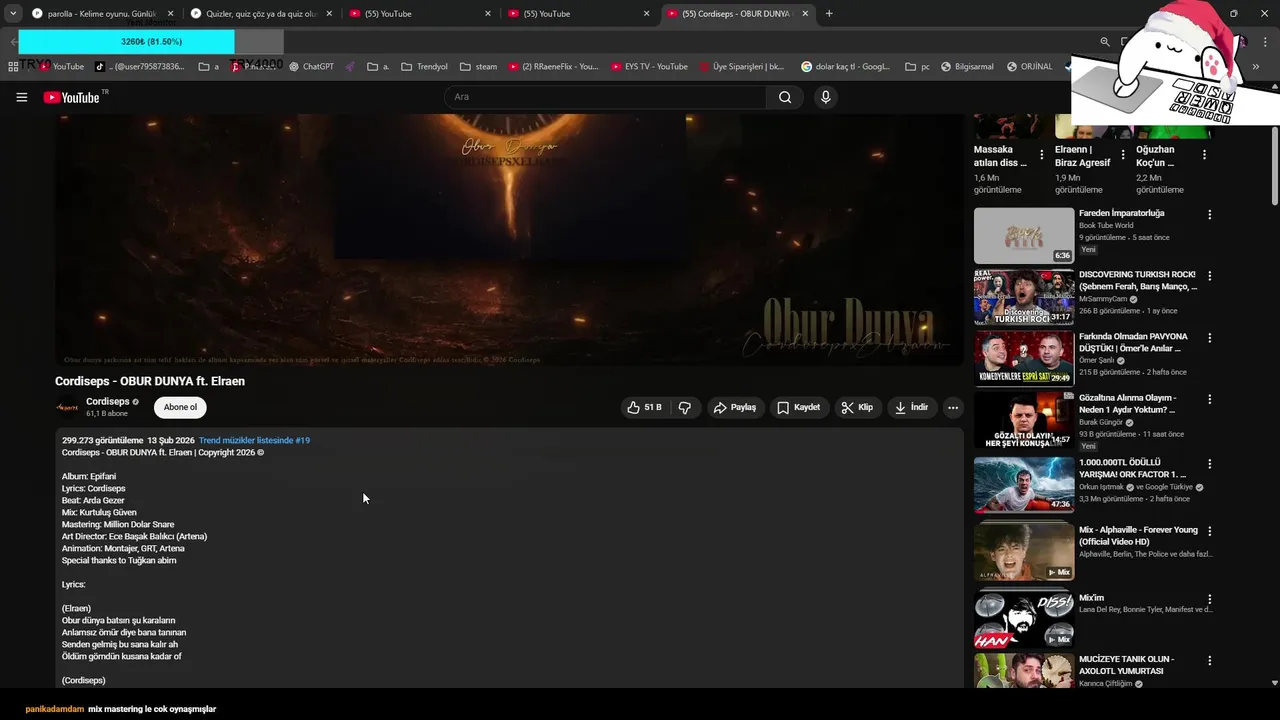Open the 'dolar kaç tl - Google' bookmark
Viewport: 1280px width, 720px height.
845,67
